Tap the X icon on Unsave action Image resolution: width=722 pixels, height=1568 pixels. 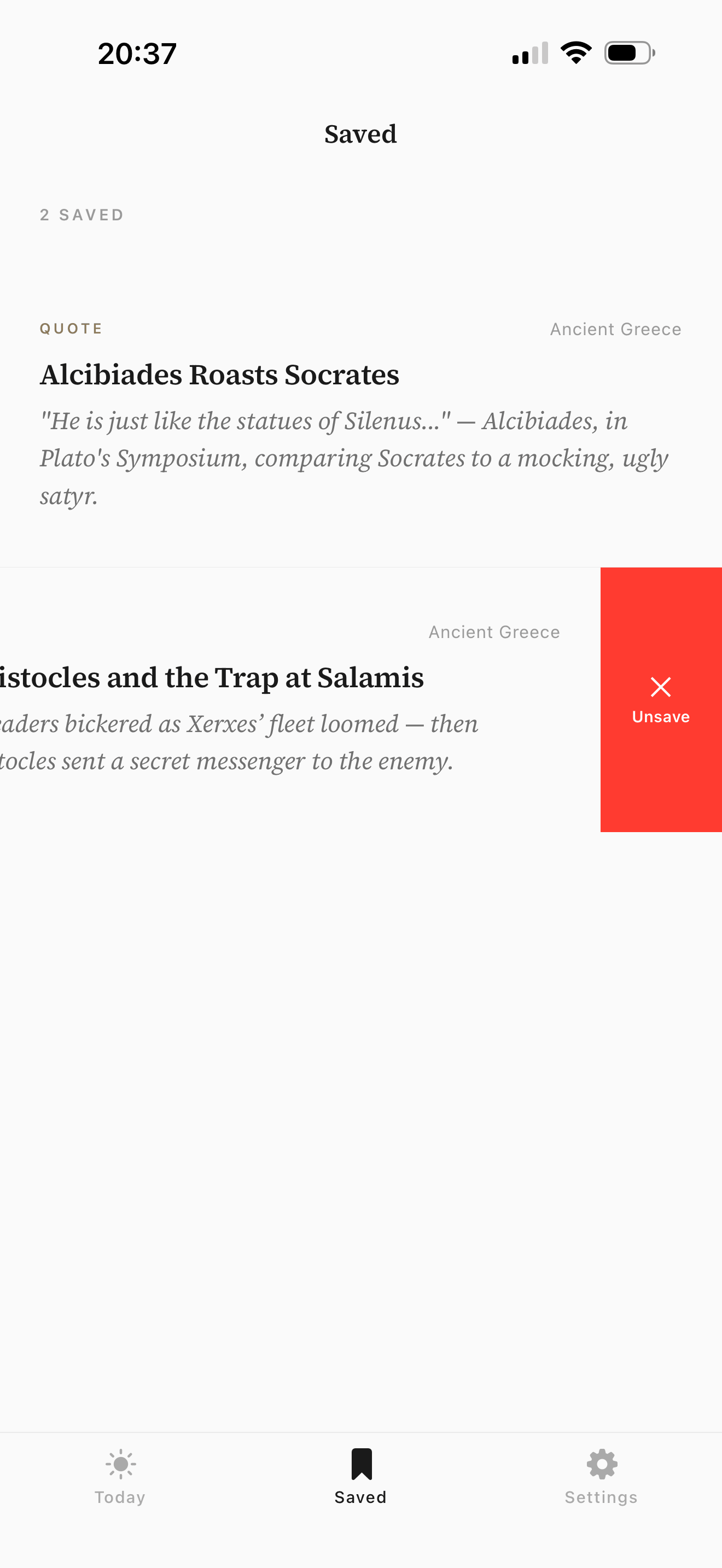coord(661,687)
